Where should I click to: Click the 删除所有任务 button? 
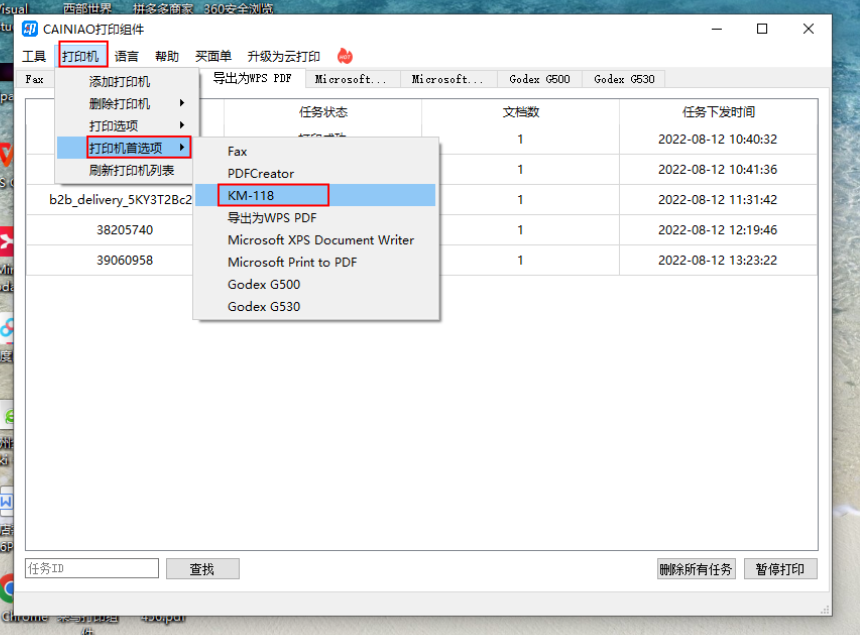696,569
